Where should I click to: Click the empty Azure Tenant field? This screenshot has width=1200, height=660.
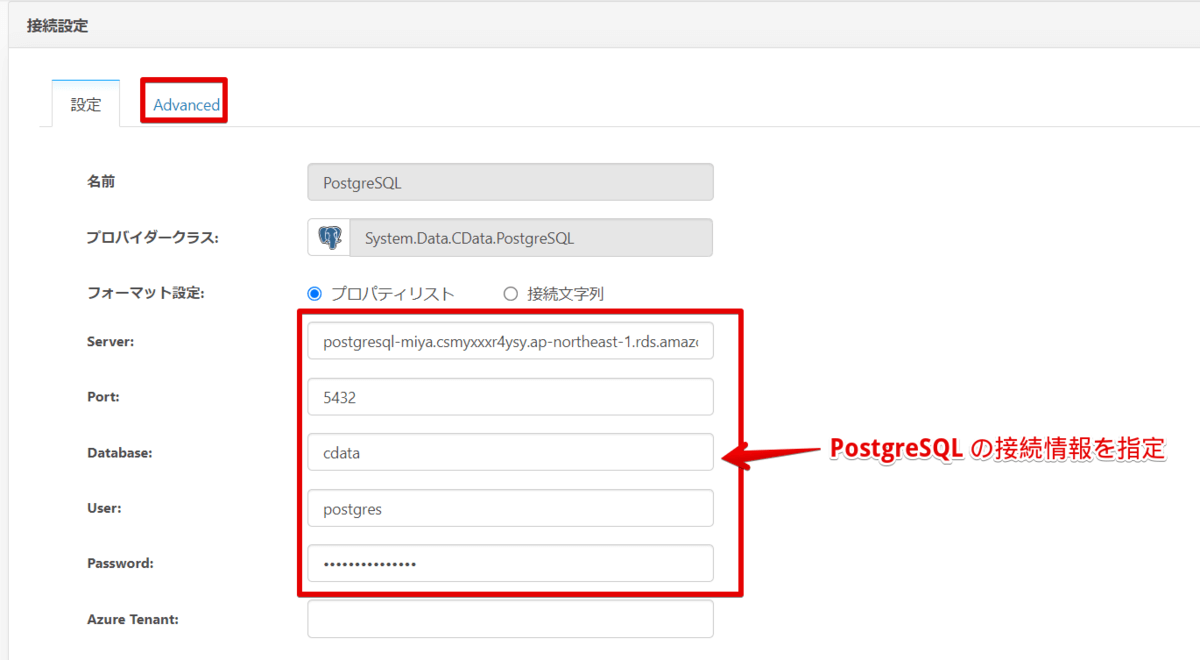point(510,619)
